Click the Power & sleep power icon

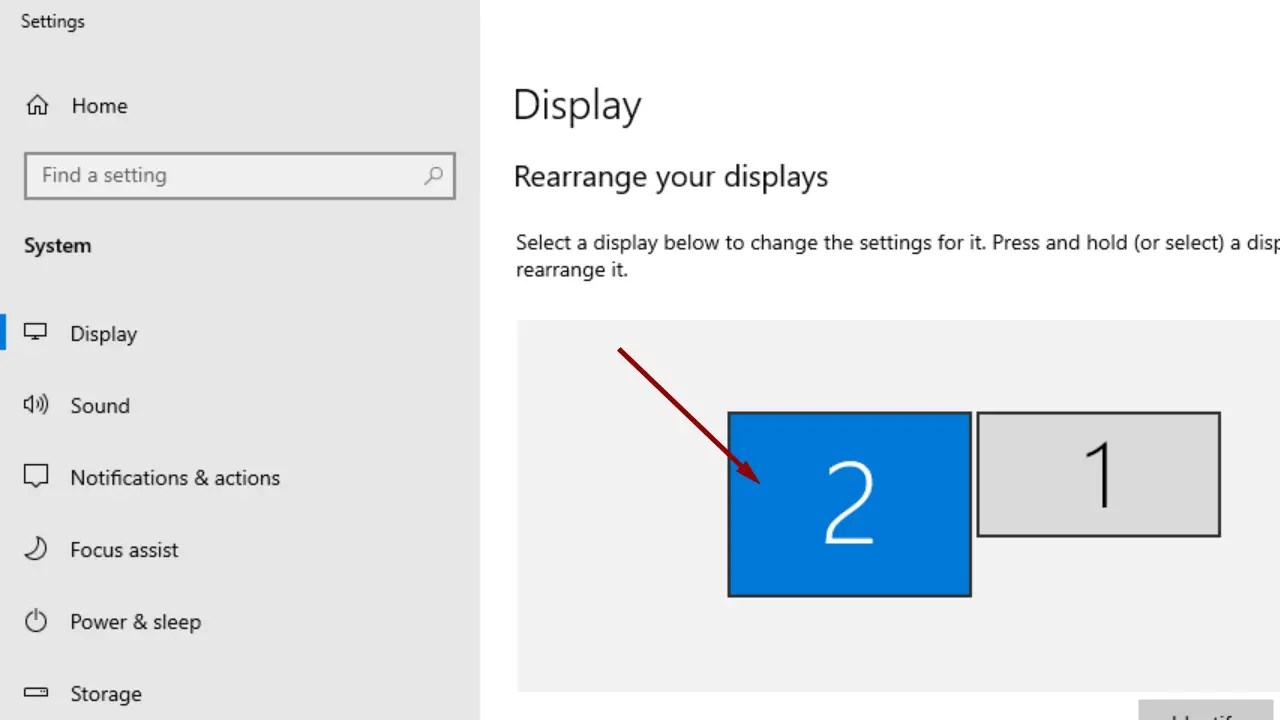36,621
